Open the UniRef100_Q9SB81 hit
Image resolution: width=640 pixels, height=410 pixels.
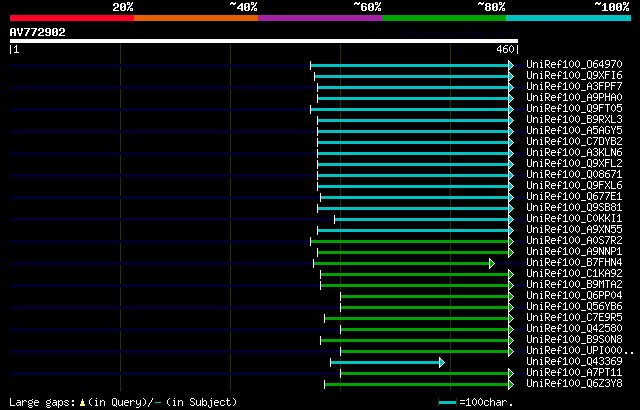click(x=574, y=208)
